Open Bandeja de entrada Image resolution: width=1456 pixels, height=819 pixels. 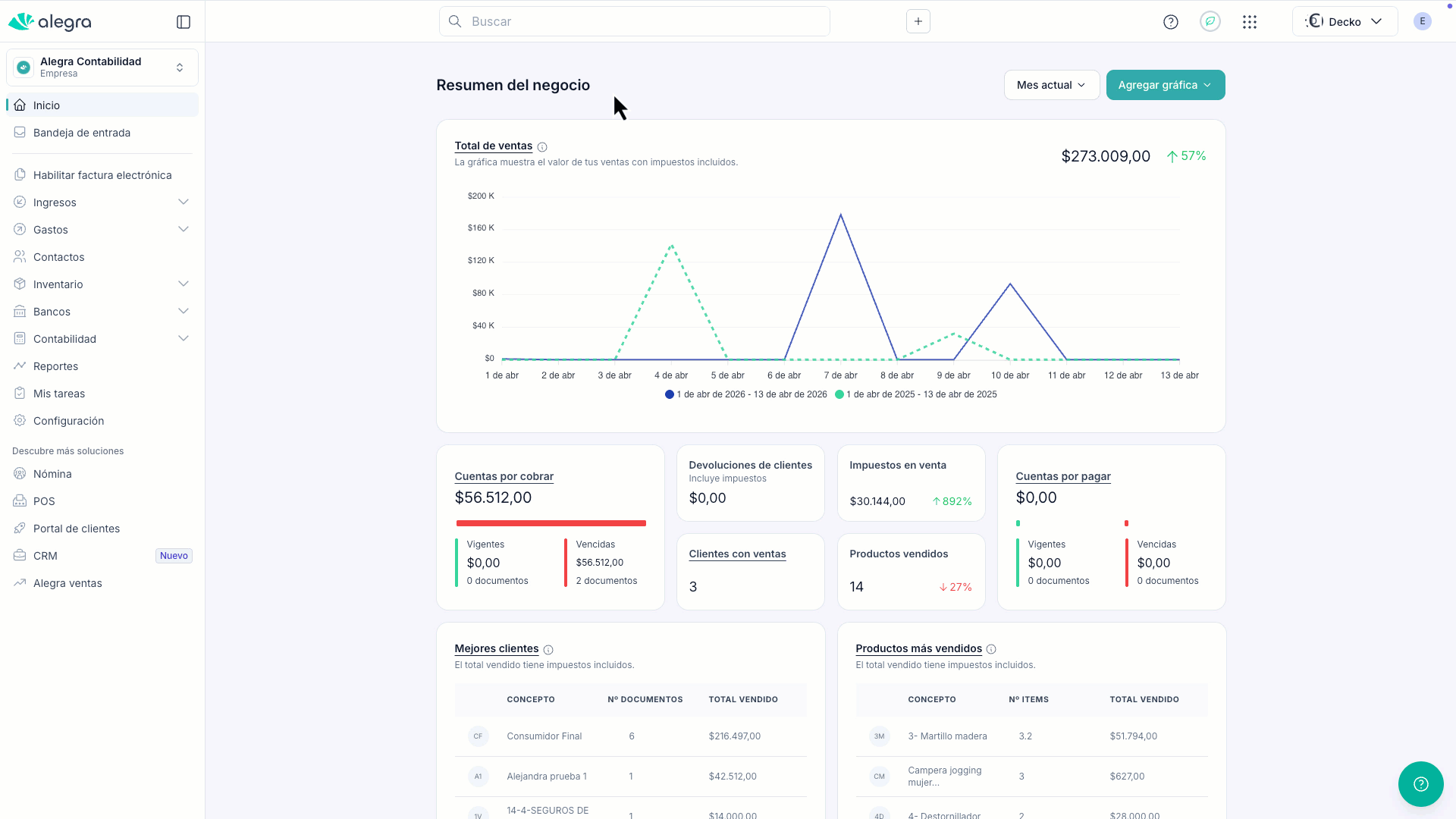[81, 133]
